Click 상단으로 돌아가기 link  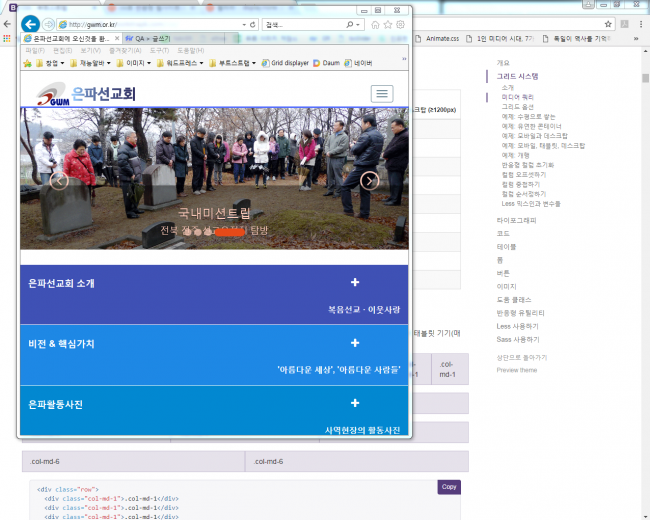pos(521,357)
